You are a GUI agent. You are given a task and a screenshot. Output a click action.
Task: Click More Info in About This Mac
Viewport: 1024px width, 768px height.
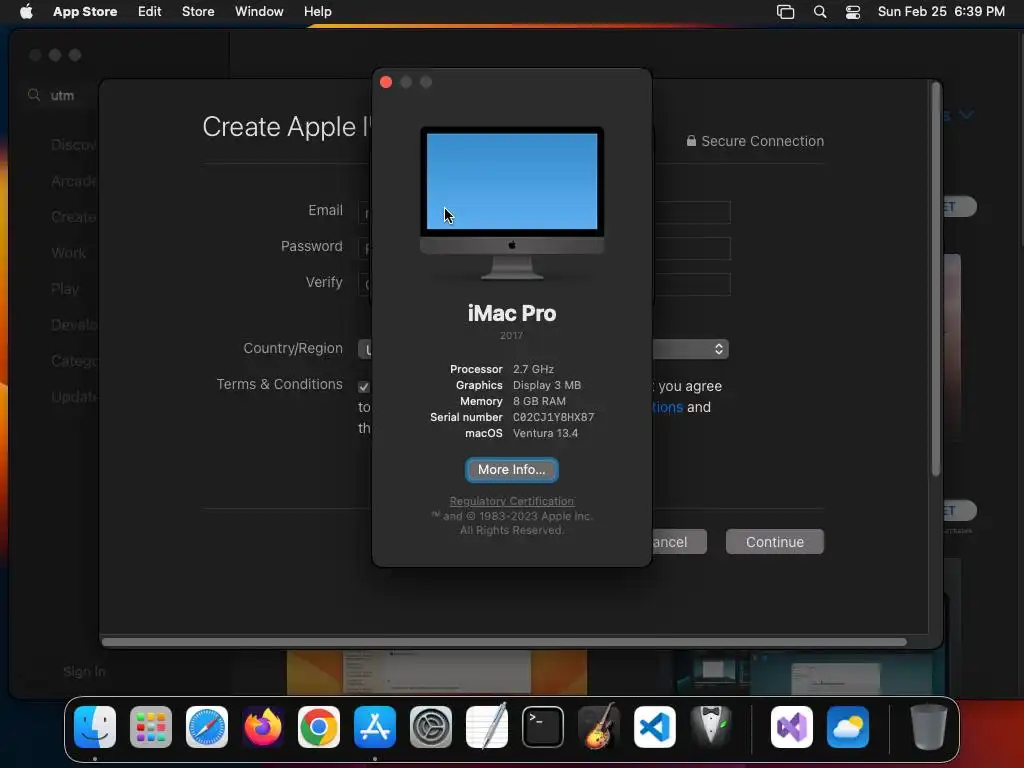511,470
